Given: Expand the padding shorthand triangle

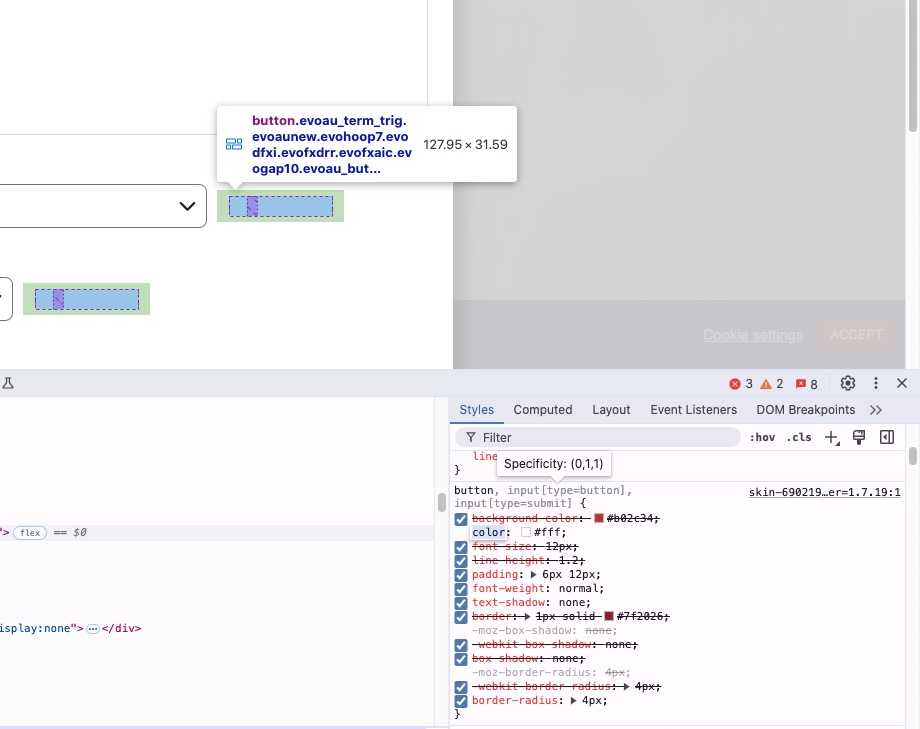Looking at the screenshot, I should point(534,575).
